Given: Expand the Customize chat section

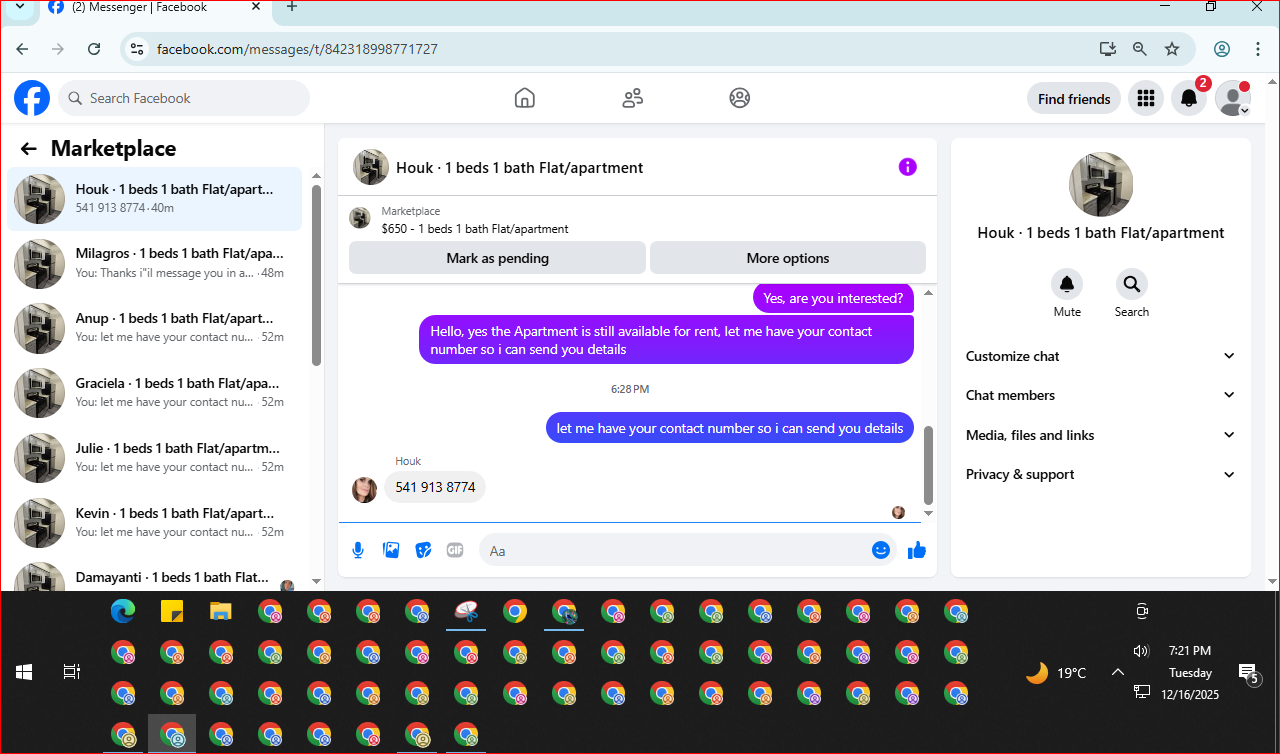Looking at the screenshot, I should (x=1101, y=356).
